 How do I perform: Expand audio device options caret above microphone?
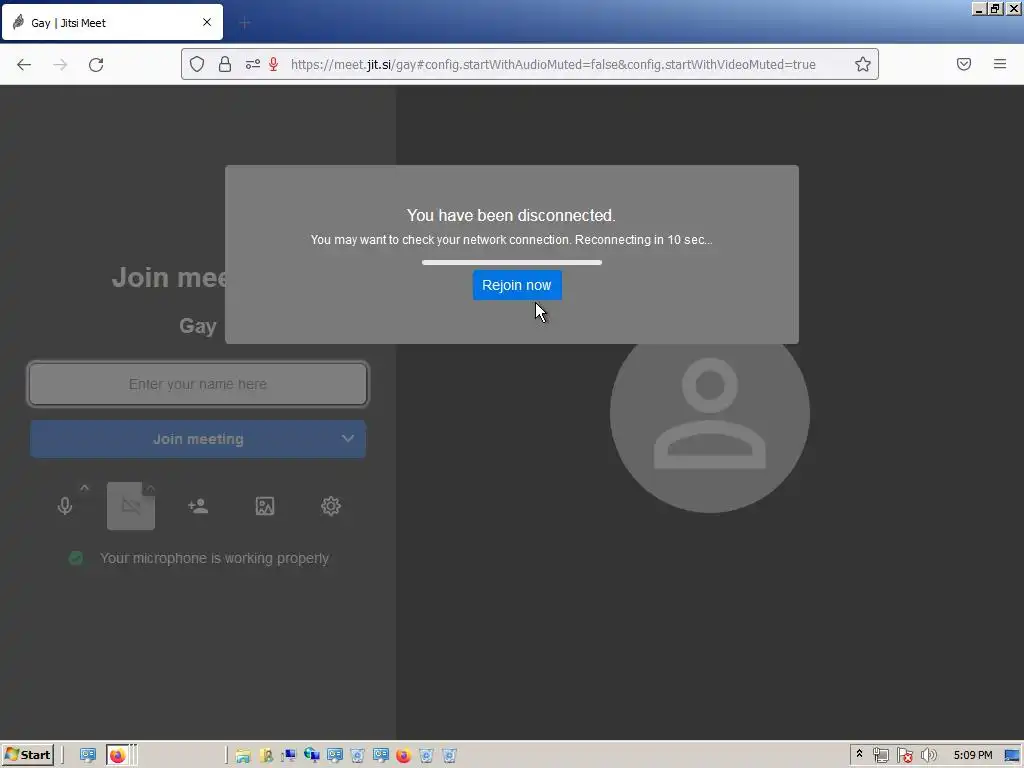tap(84, 487)
